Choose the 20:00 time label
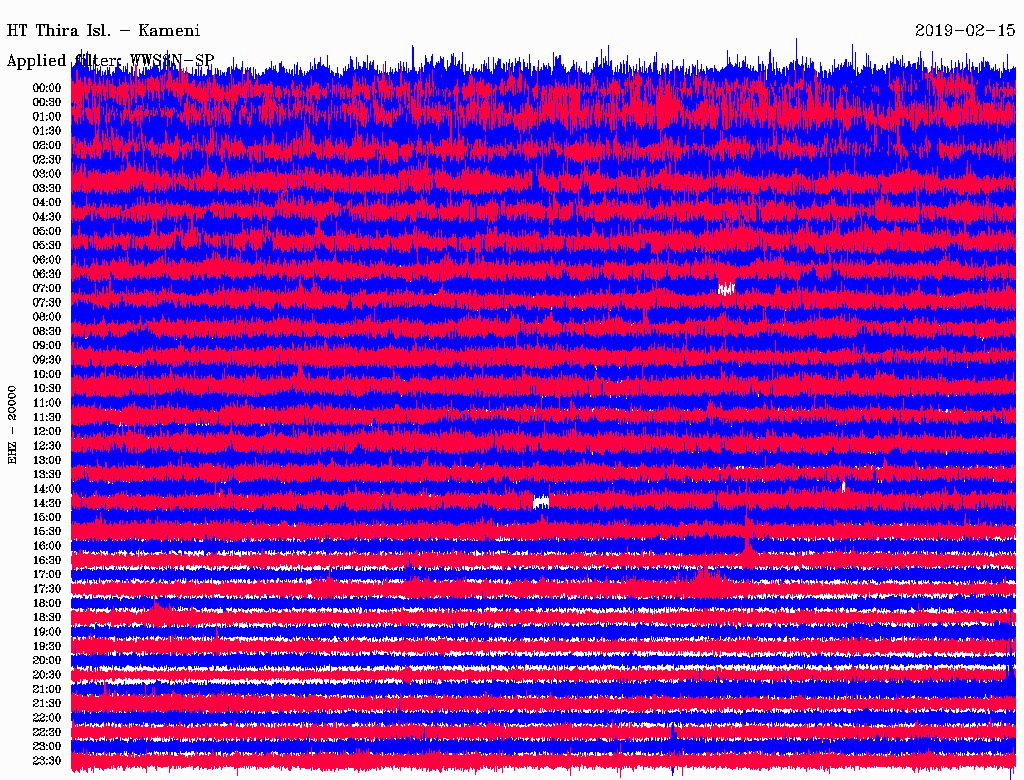Image resolution: width=1024 pixels, height=780 pixels. (46, 660)
